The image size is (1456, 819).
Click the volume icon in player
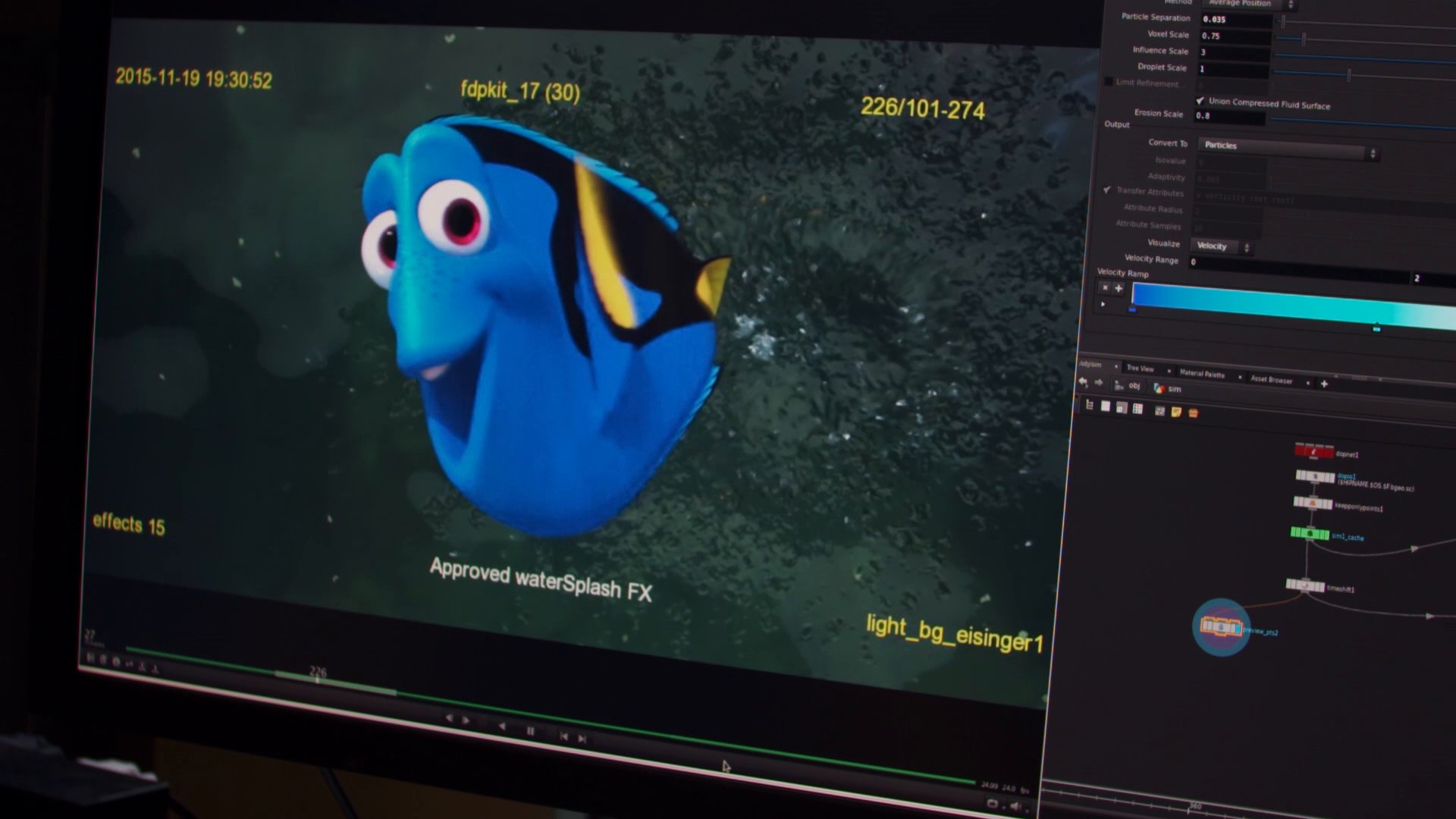click(1015, 806)
